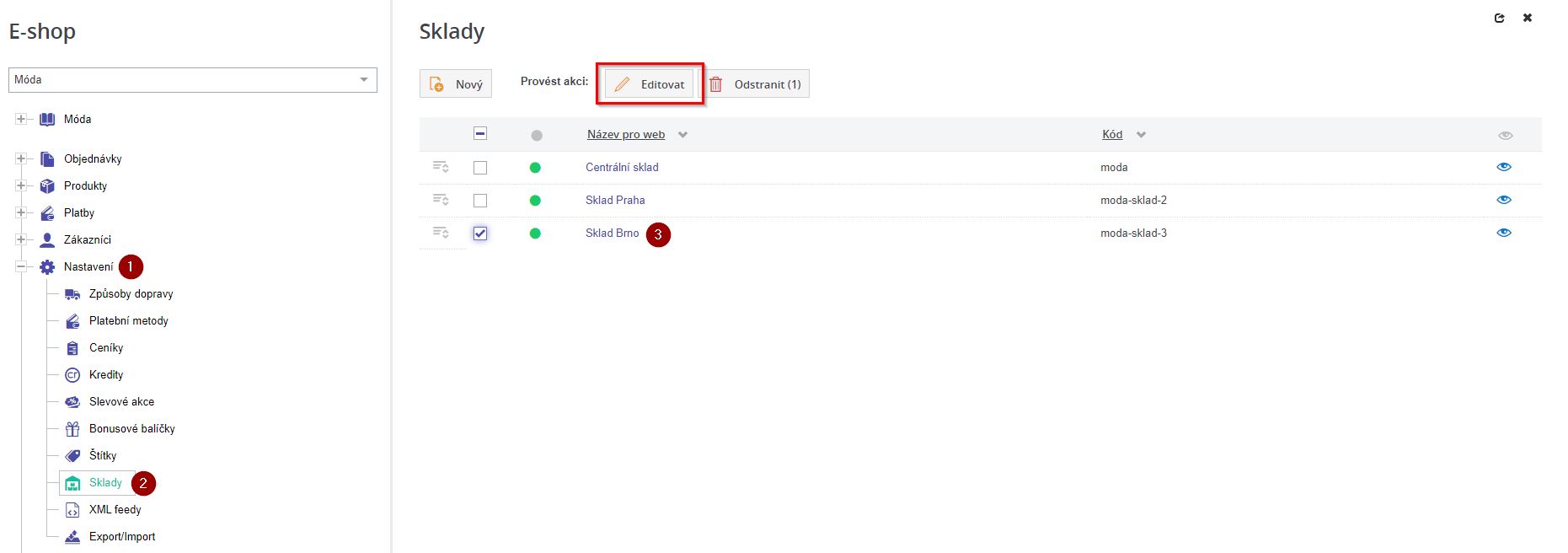The image size is (1568, 553).
Task: Open Ceníky in the settings menu
Action: [106, 348]
